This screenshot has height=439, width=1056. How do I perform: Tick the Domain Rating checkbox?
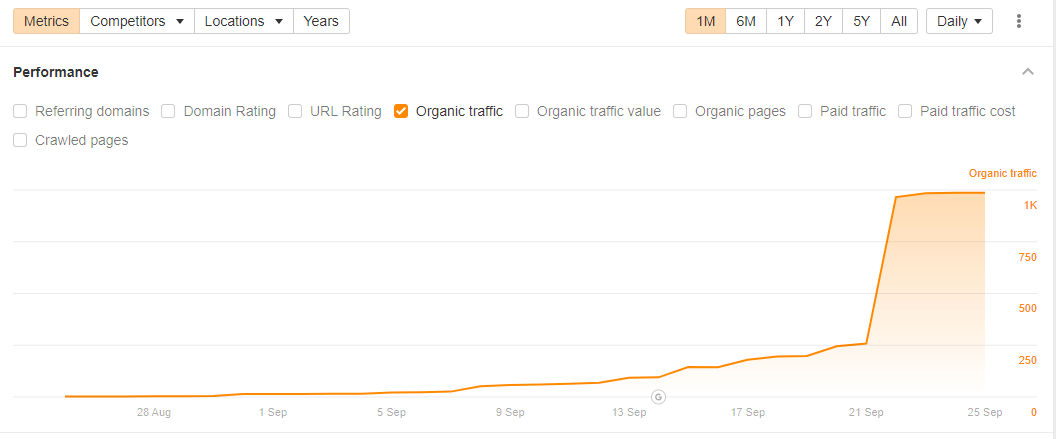169,111
